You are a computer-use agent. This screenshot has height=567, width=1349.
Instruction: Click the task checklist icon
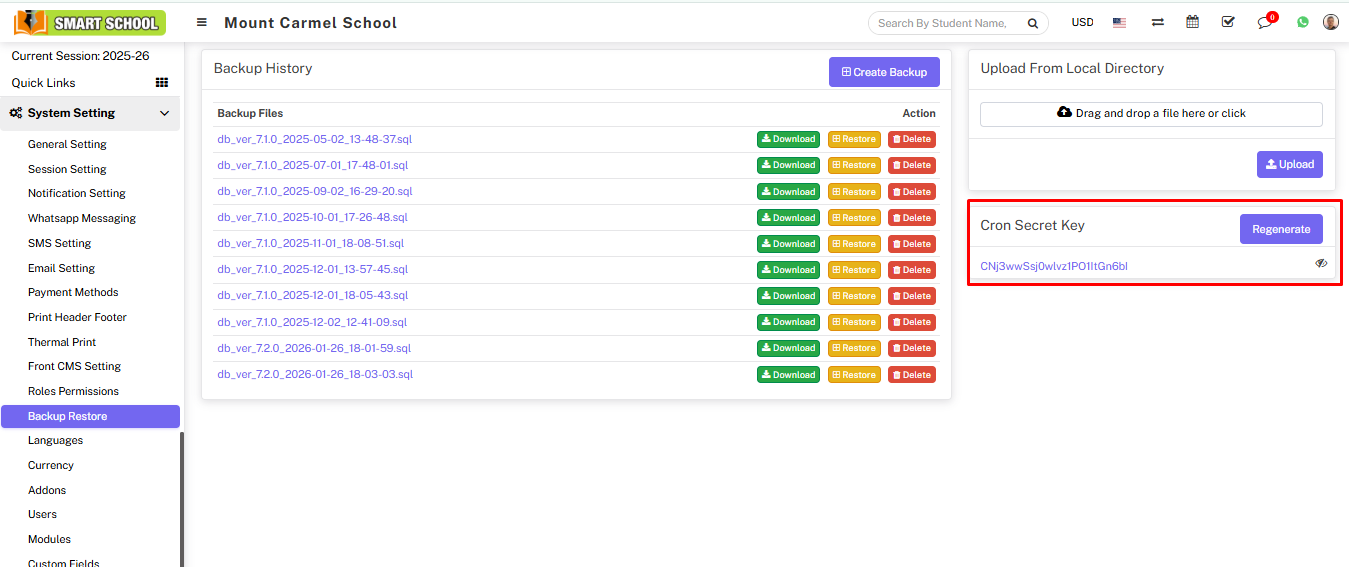1228,22
